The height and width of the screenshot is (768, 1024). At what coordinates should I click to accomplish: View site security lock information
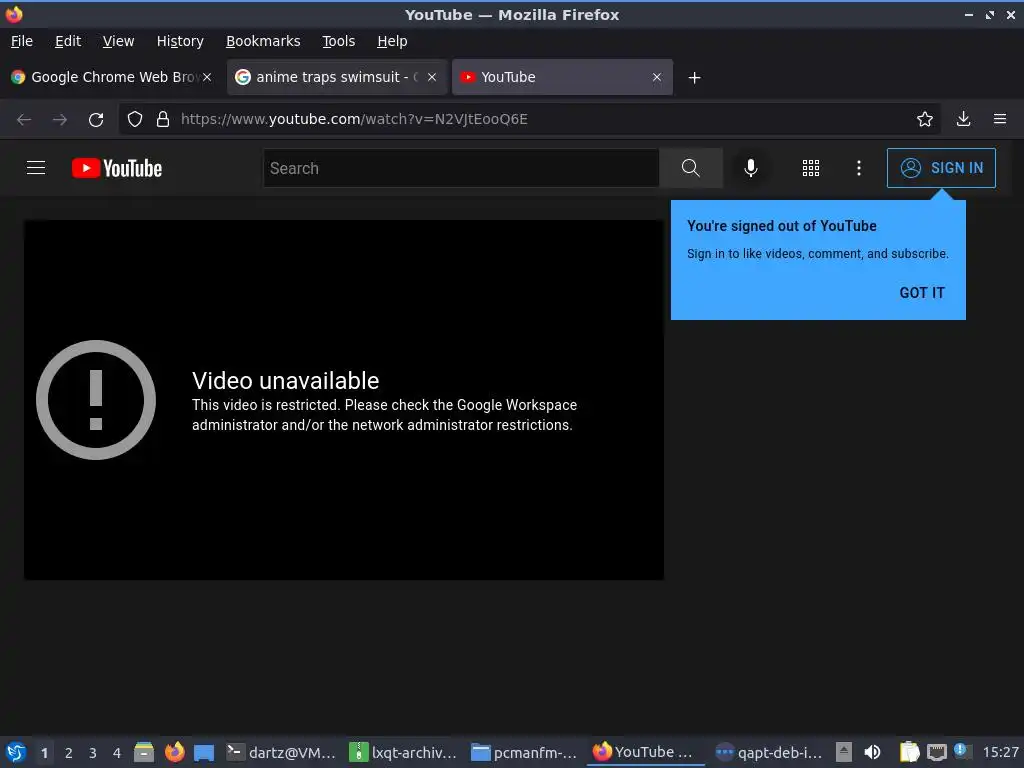tap(163, 120)
